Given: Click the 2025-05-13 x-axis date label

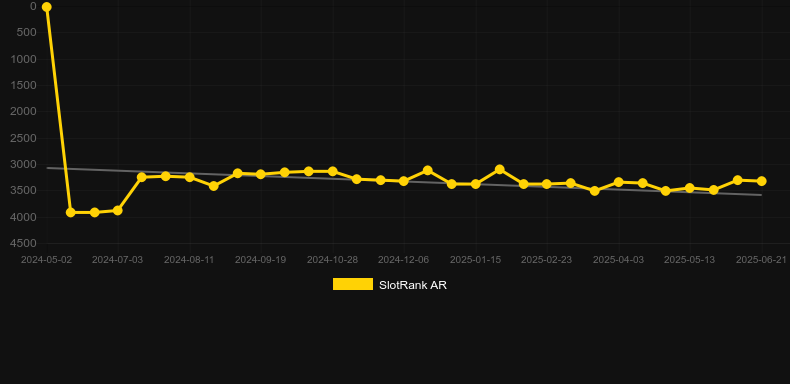Looking at the screenshot, I should click(x=689, y=260).
